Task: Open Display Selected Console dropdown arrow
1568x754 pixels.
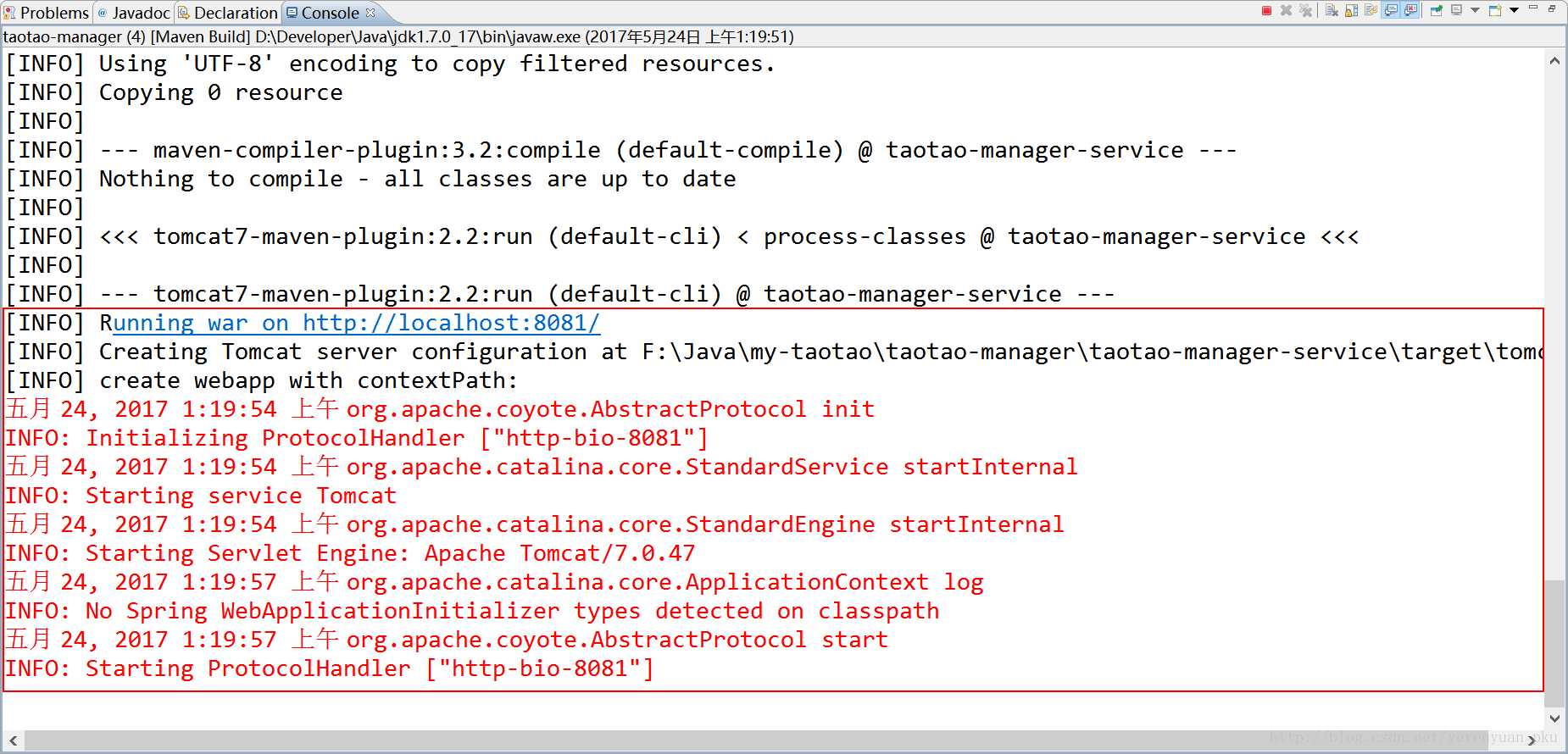Action: 1475,10
